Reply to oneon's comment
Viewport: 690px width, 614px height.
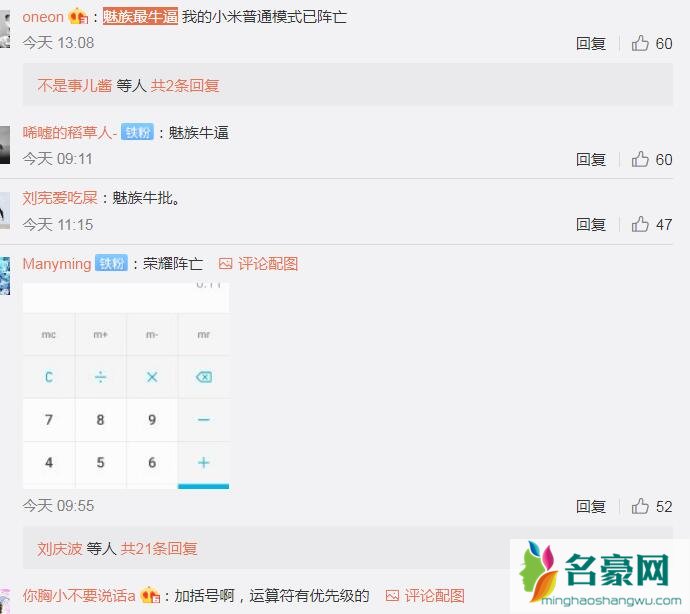591,43
